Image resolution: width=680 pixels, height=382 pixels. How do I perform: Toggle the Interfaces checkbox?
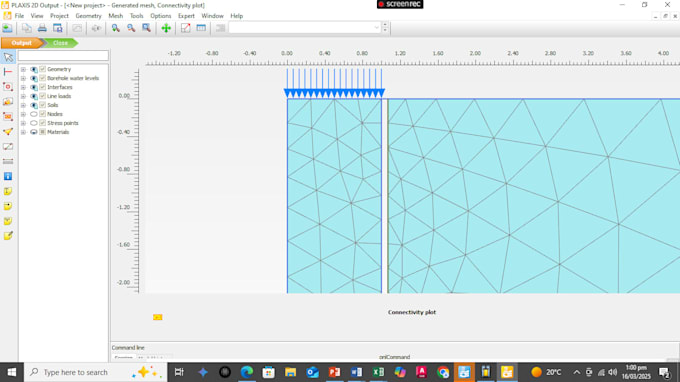[42, 87]
